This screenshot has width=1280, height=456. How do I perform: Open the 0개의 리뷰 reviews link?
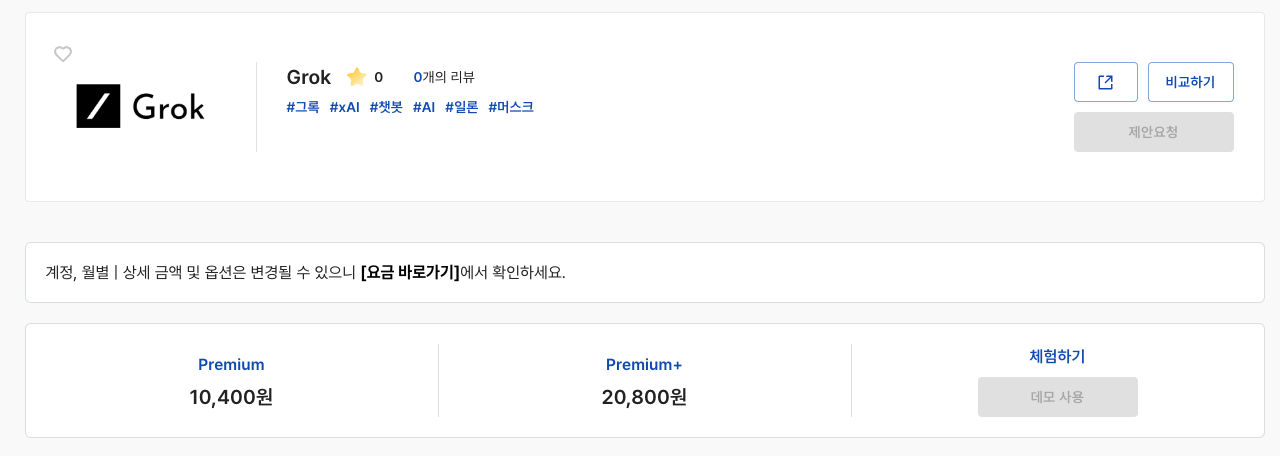[444, 77]
